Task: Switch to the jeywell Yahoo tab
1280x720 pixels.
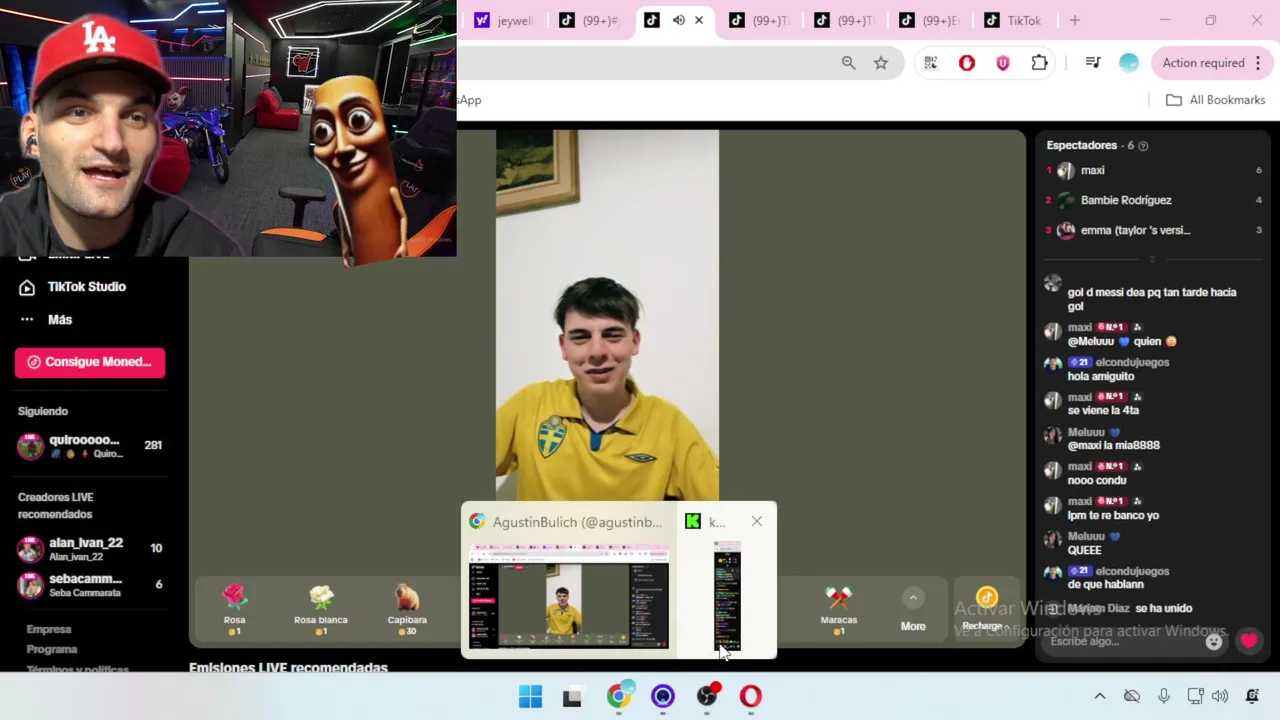Action: point(505,20)
